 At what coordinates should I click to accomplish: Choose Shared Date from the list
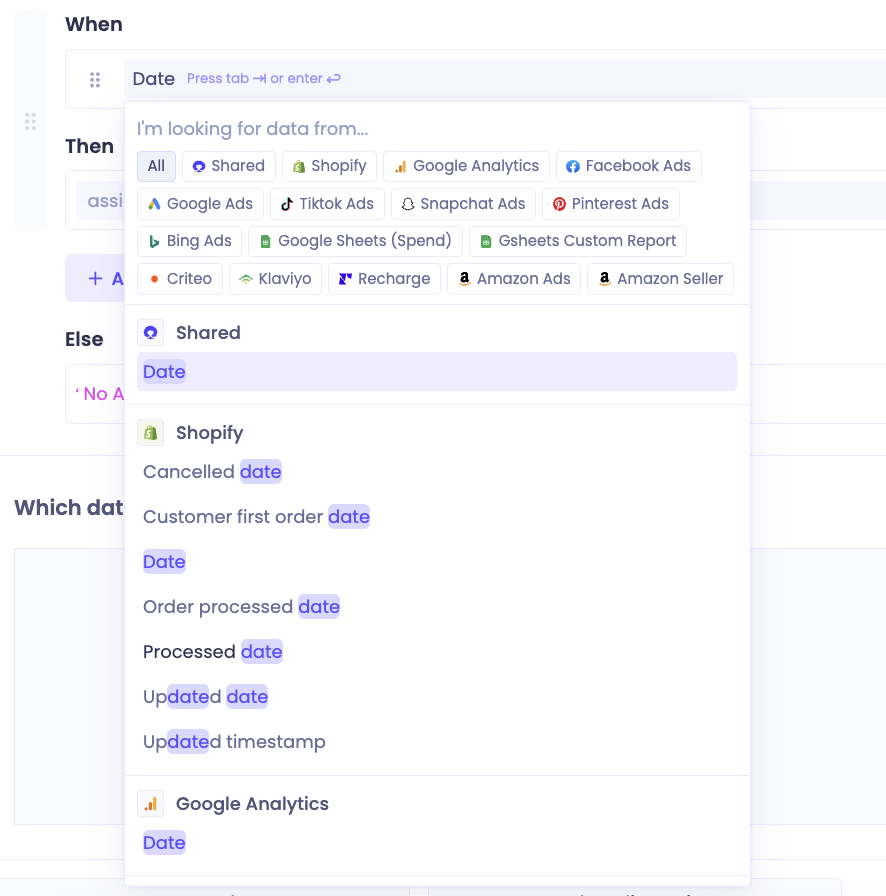[437, 371]
